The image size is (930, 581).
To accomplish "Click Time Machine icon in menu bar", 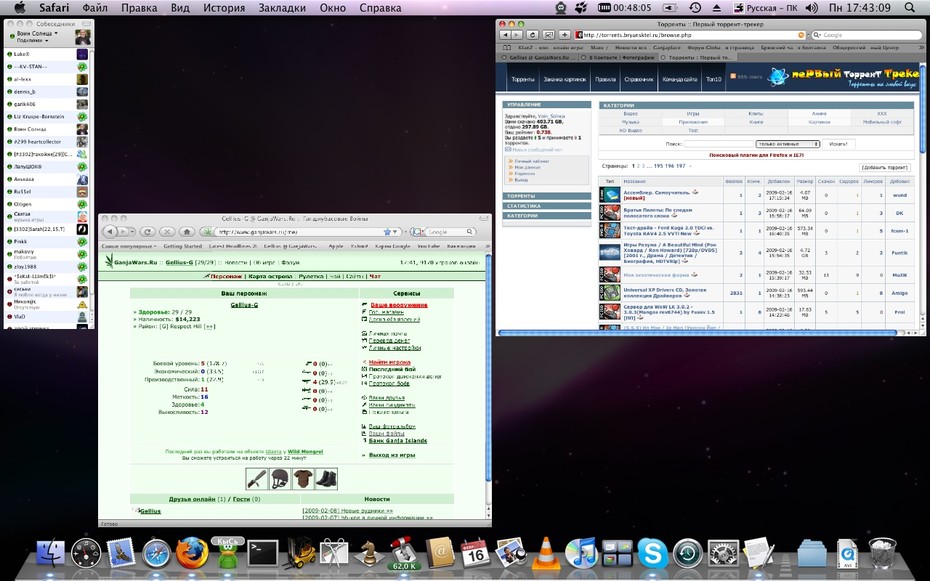I will click(695, 8).
